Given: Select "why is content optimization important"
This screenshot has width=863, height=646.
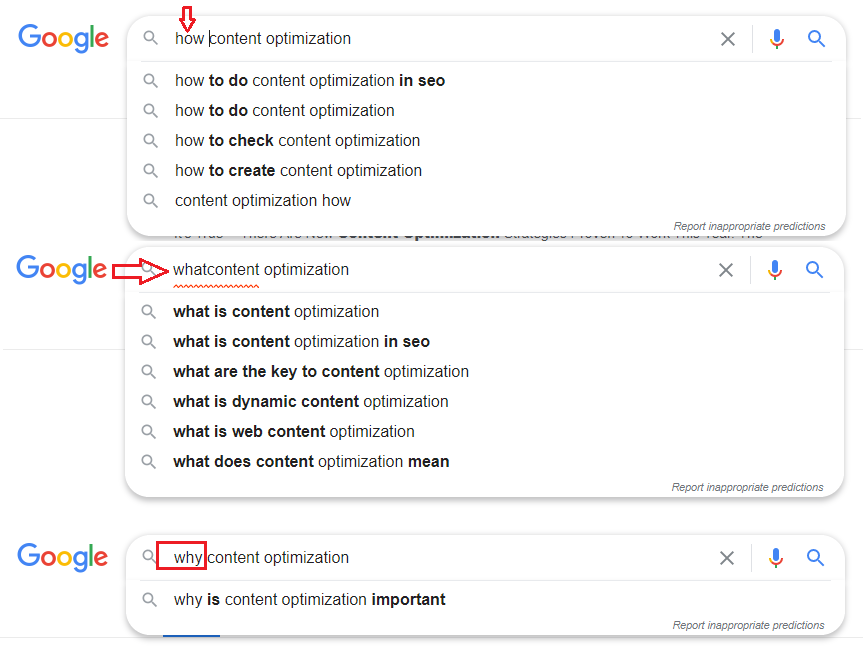Looking at the screenshot, I should 309,600.
